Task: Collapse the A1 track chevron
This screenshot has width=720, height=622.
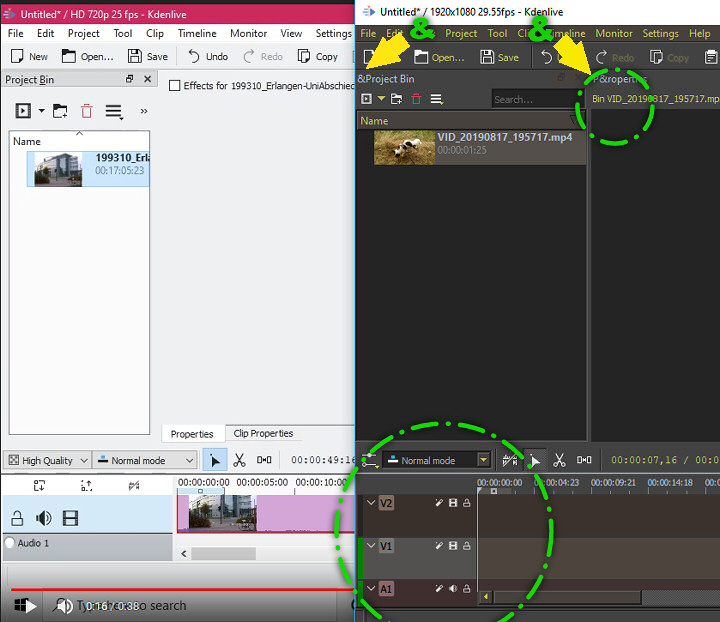Action: [x=371, y=588]
